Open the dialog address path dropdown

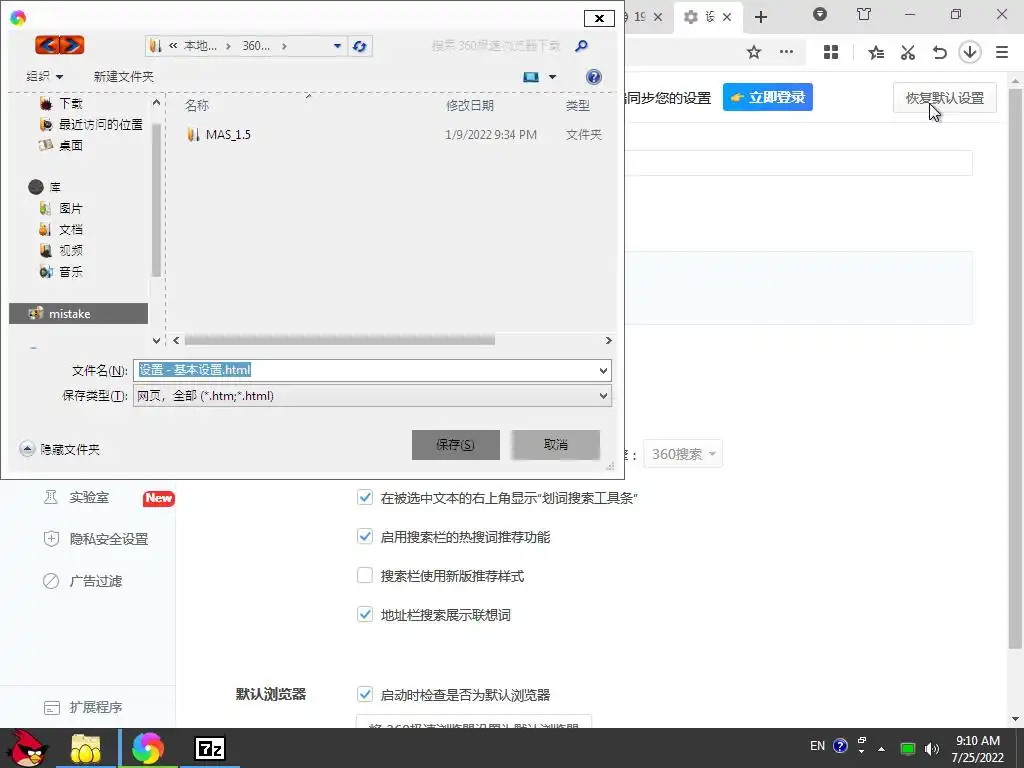point(337,46)
